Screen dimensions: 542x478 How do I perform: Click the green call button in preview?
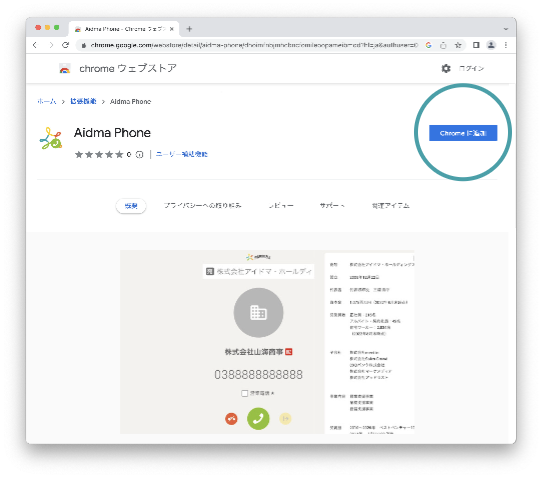point(258,419)
